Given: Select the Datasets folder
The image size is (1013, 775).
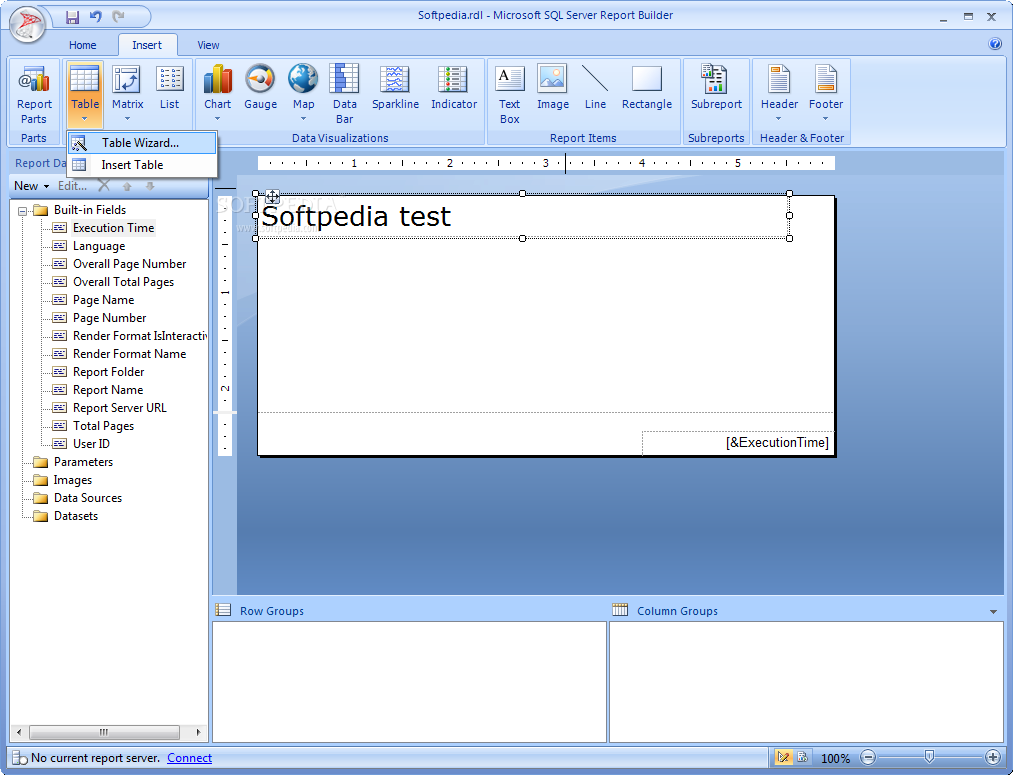Looking at the screenshot, I should [76, 516].
